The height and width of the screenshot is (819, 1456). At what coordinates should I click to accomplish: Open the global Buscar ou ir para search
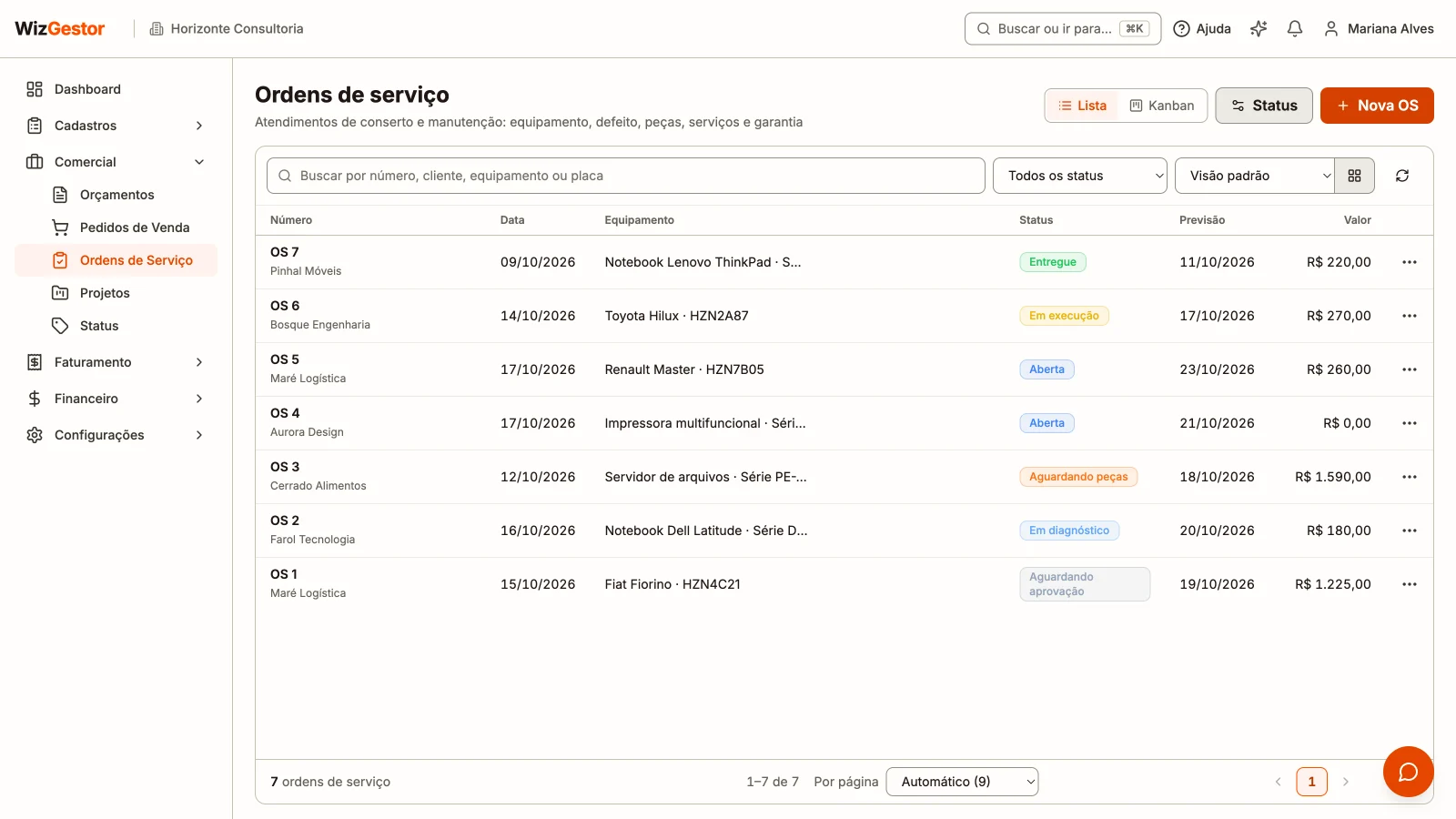tap(1063, 29)
